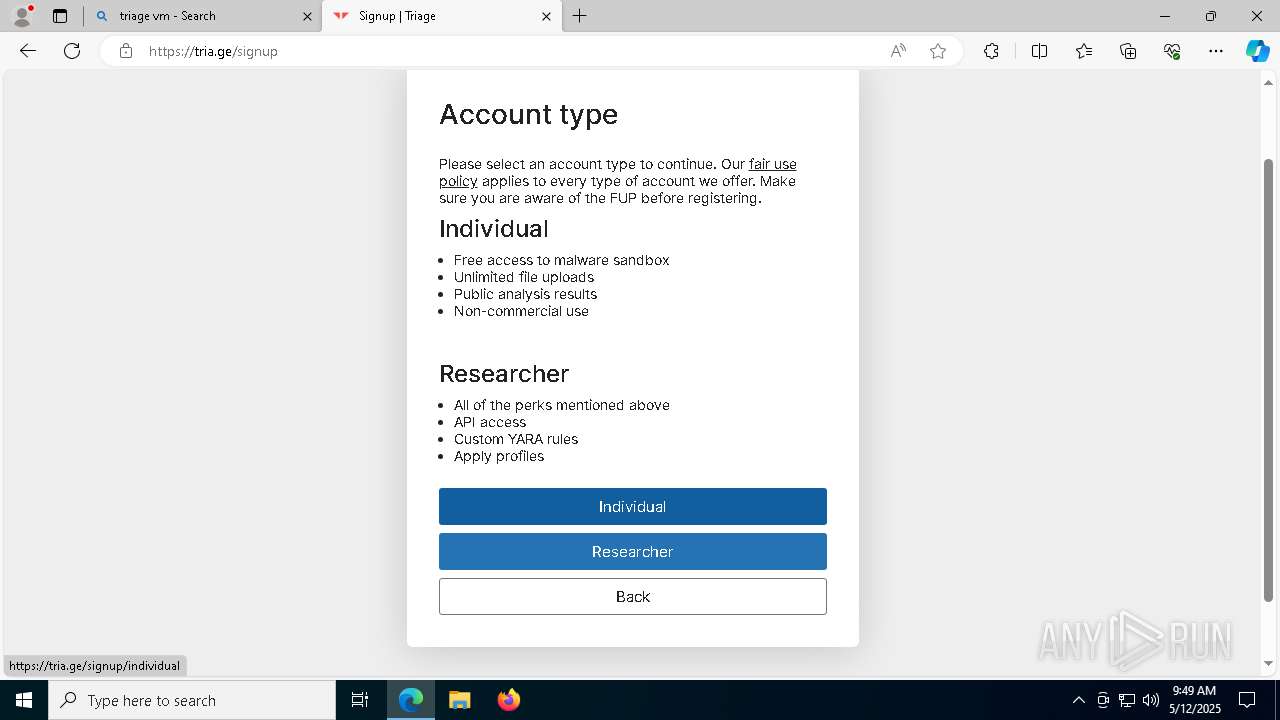Screen dimensions: 1280x720
Task: Click the scrollbar up arrow
Action: 1269,82
